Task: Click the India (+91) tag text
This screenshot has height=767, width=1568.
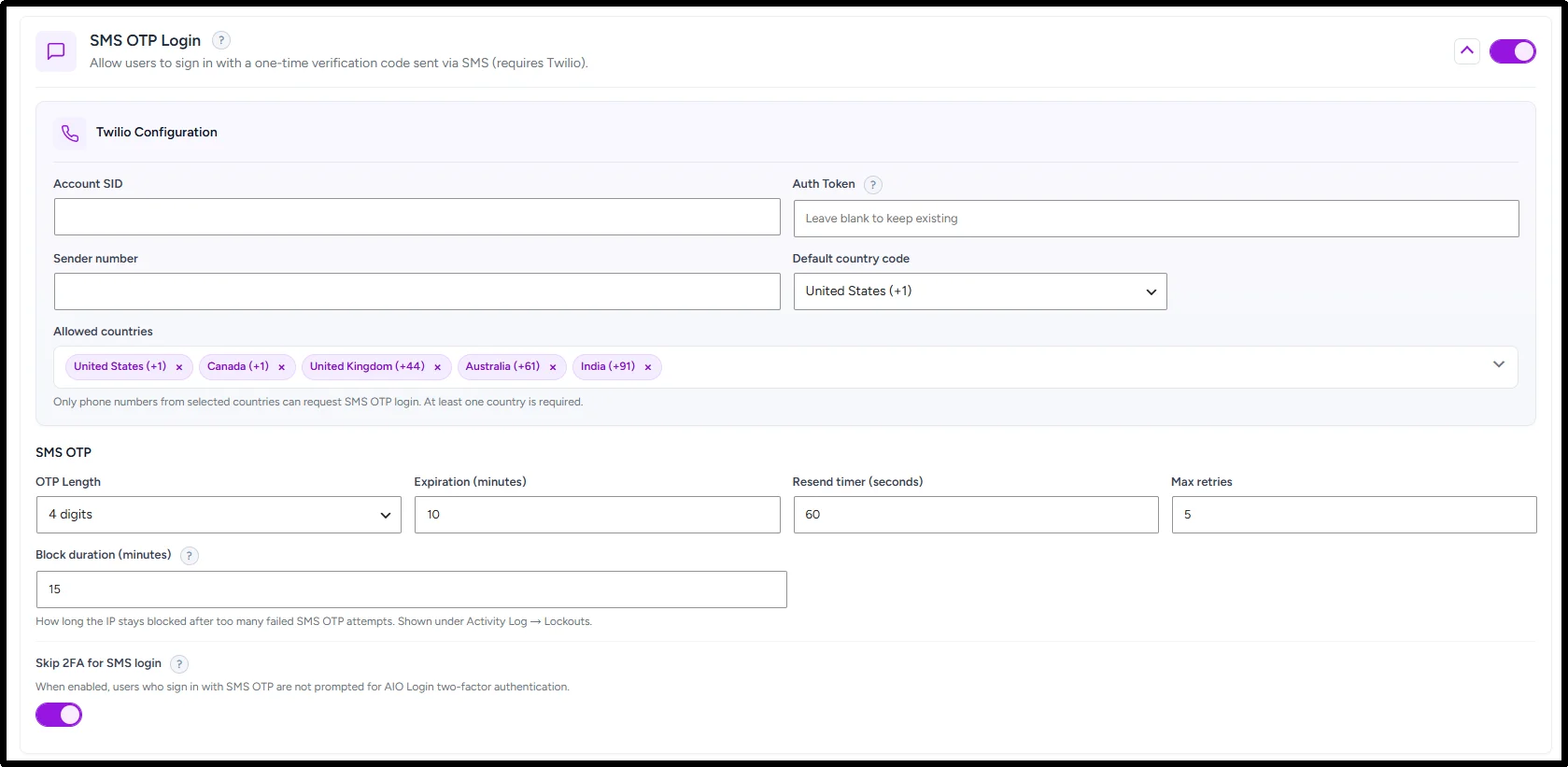Action: click(x=608, y=366)
